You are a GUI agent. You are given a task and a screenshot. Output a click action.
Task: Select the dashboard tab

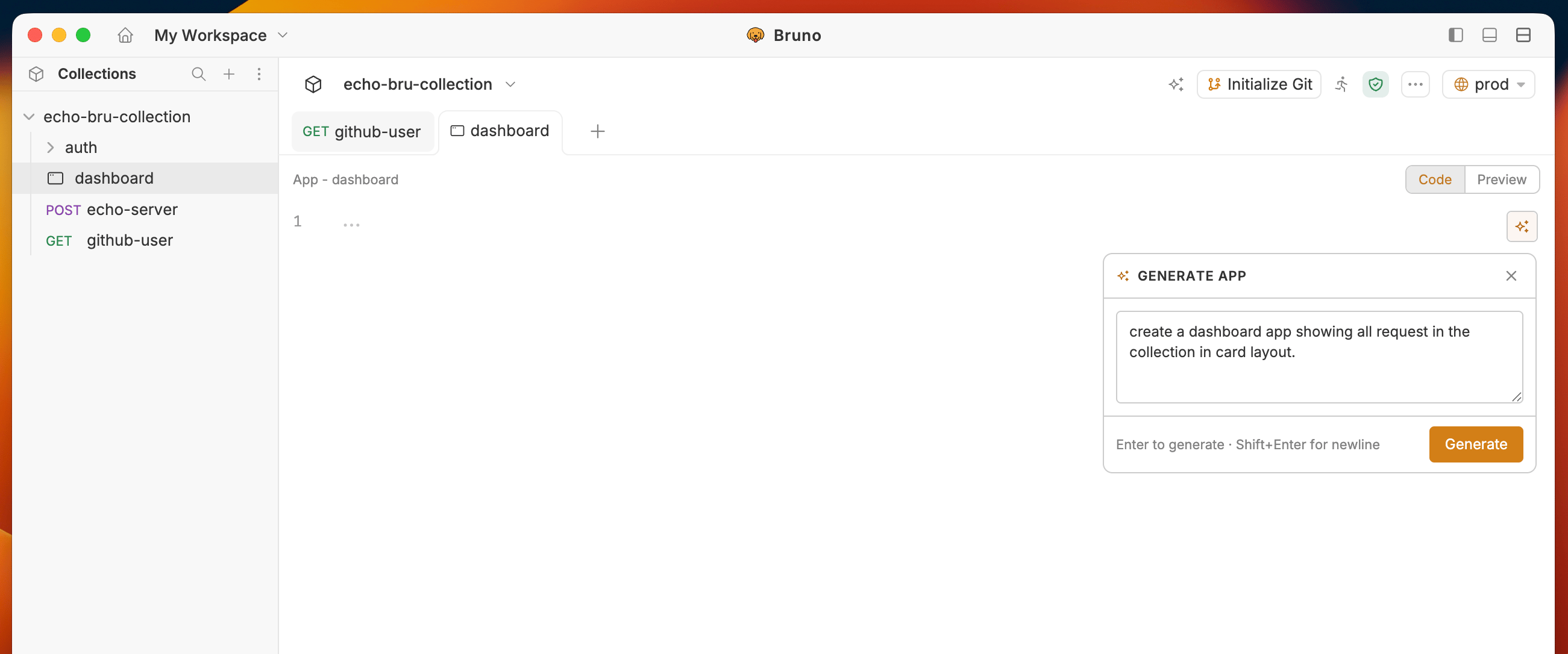[x=500, y=131]
